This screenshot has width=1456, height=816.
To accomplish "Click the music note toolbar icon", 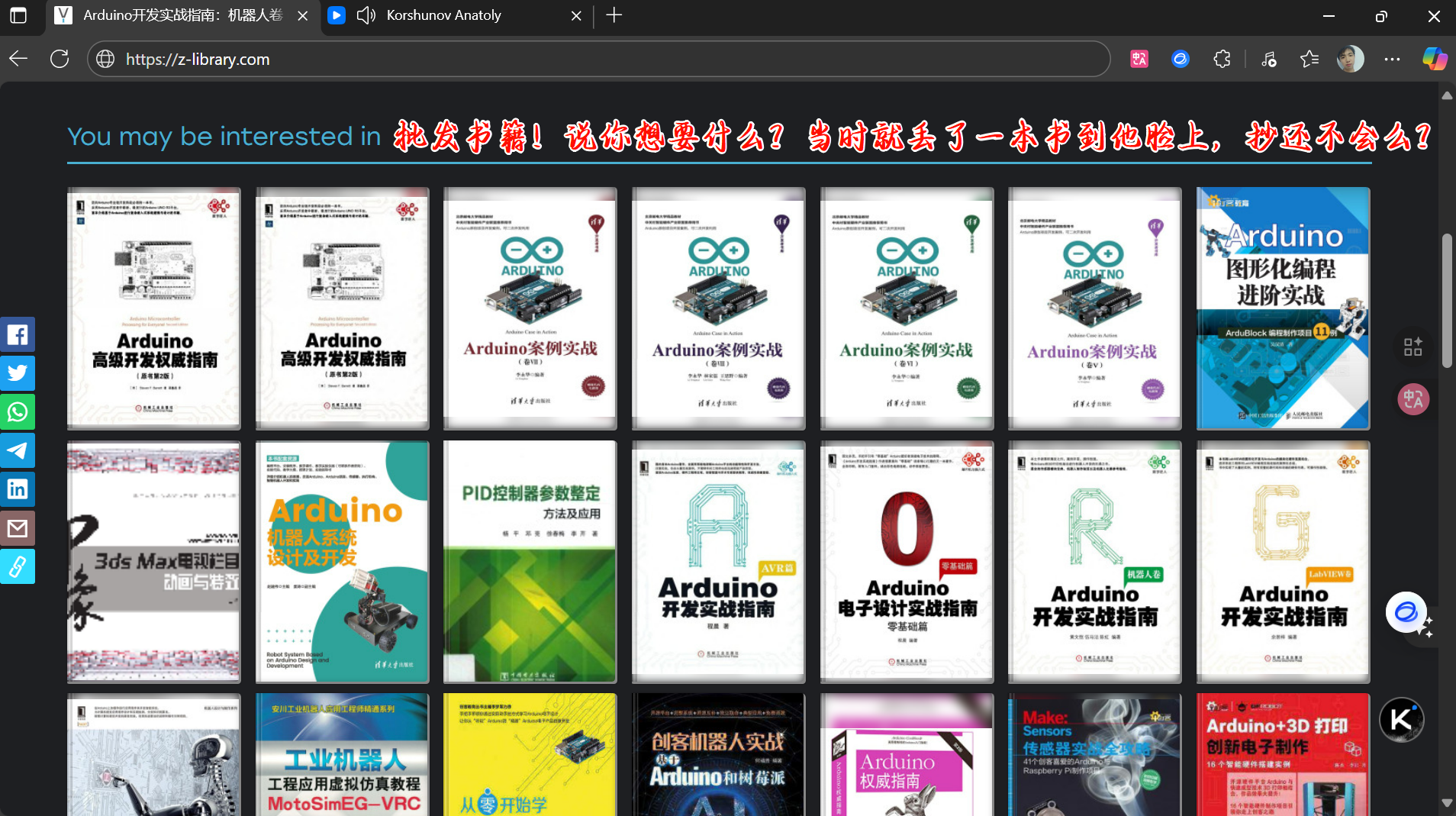I will pyautogui.click(x=1269, y=59).
